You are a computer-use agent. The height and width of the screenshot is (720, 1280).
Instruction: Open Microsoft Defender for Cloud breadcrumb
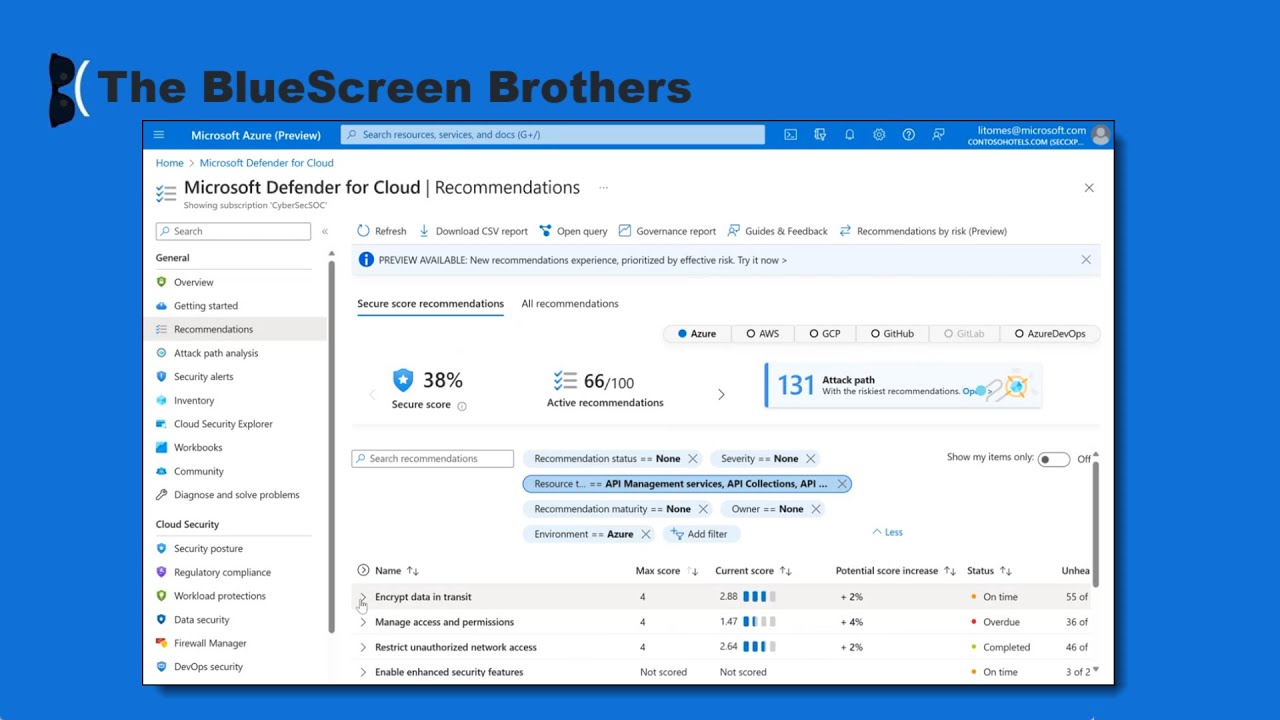click(x=266, y=163)
